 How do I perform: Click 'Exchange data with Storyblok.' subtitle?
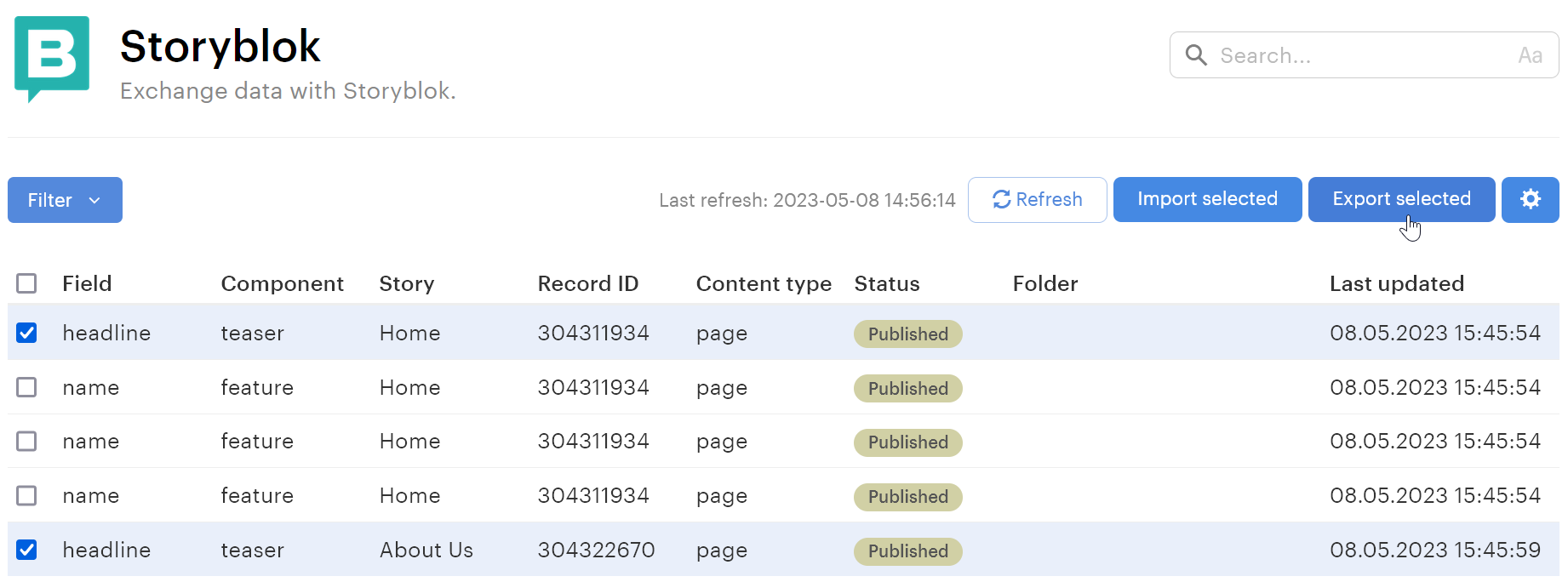(288, 91)
